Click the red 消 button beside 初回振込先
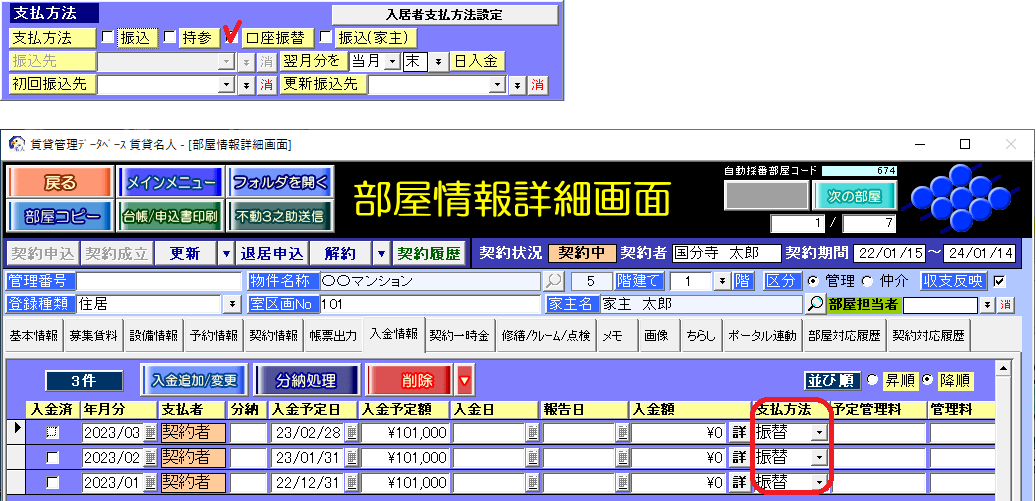The image size is (1036, 501). click(266, 85)
